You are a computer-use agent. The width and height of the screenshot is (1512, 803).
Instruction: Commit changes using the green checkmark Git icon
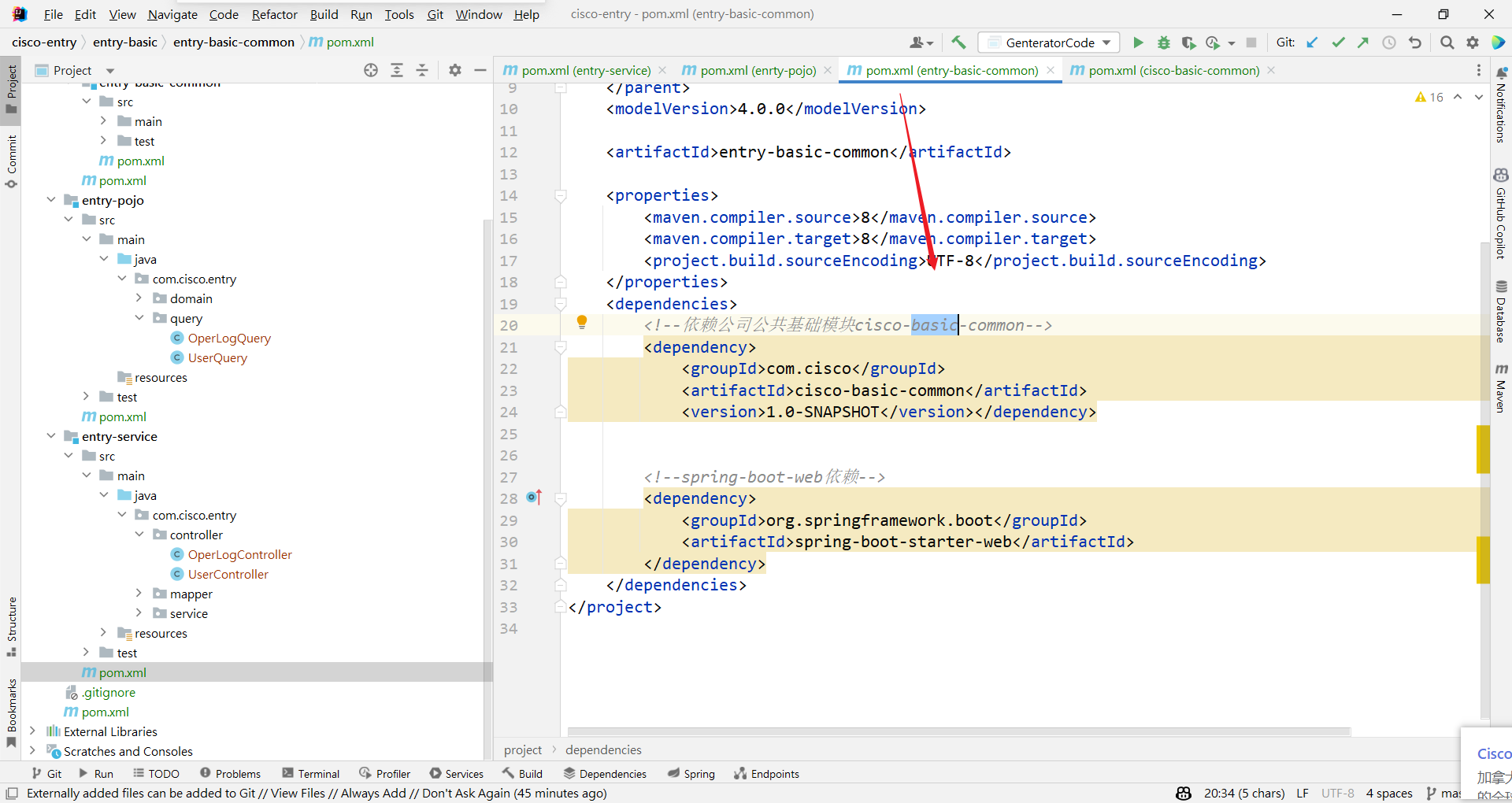point(1338,42)
